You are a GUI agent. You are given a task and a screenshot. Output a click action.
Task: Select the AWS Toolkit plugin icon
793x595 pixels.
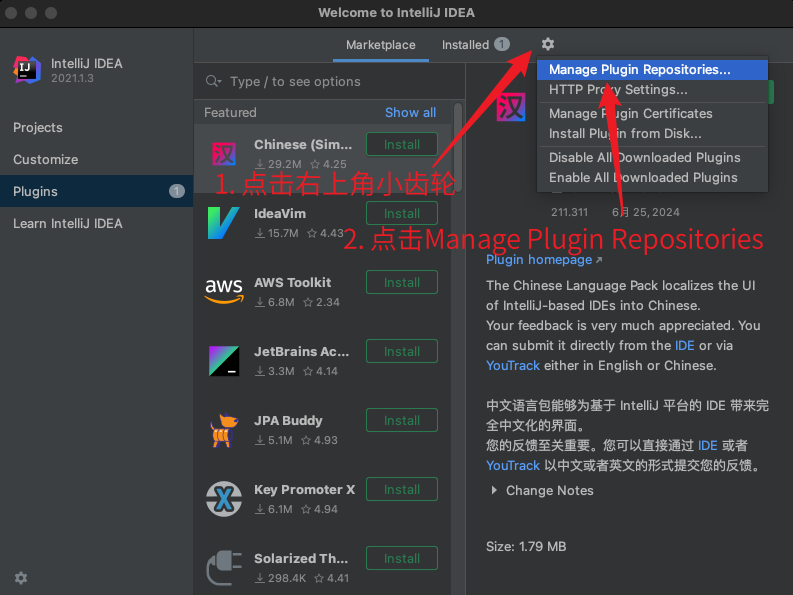pyautogui.click(x=223, y=291)
